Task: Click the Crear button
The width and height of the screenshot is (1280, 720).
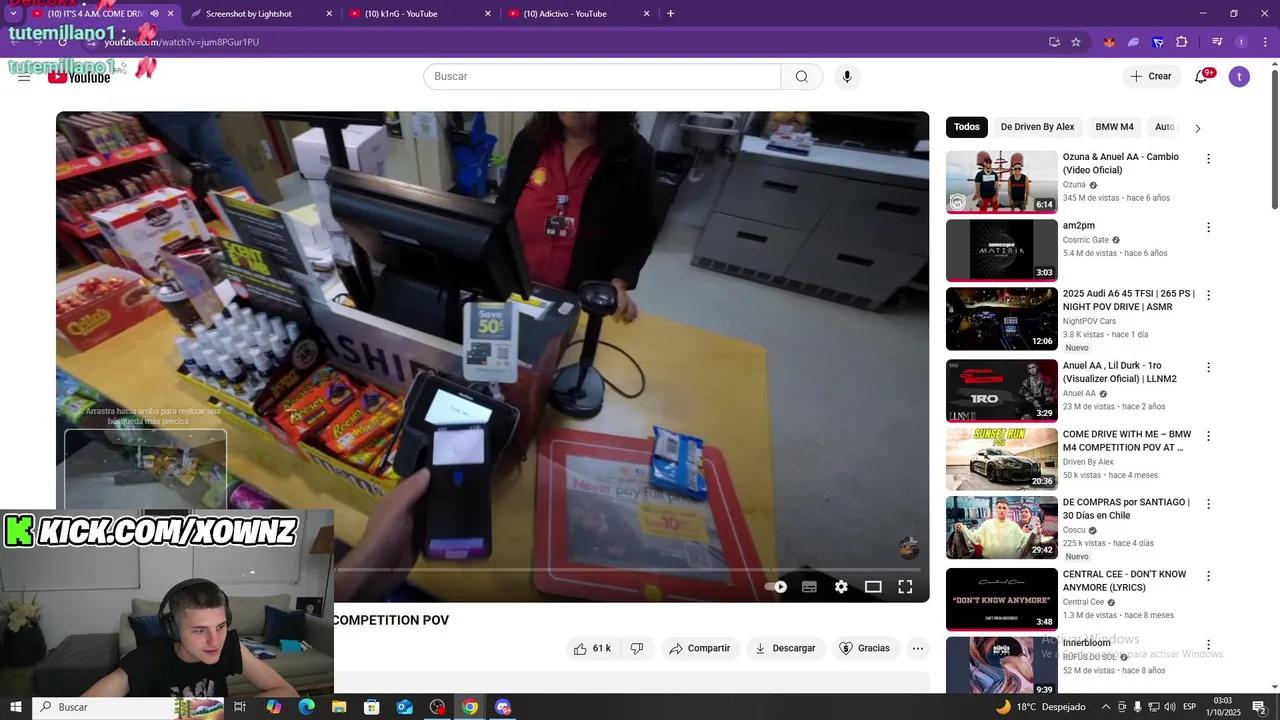Action: [1151, 77]
